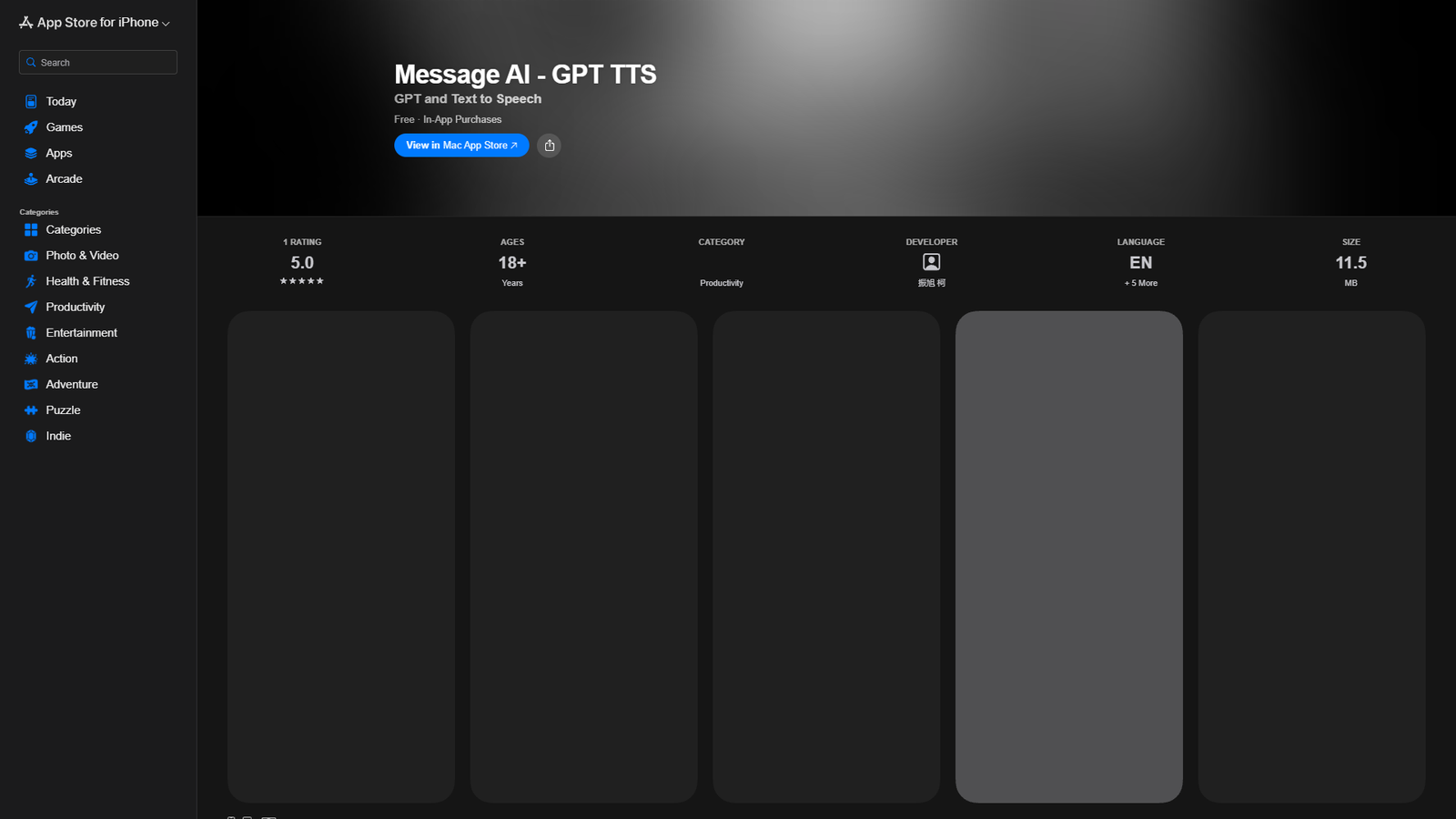The image size is (1456, 819).
Task: Click 'GPT and Text to Speech' subtitle
Action: point(468,99)
